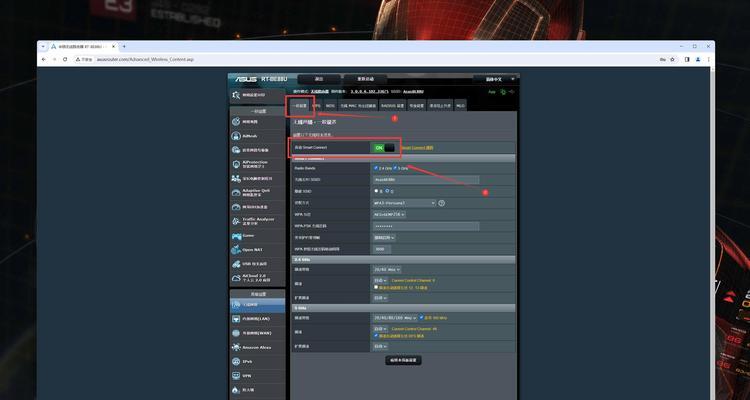Click the operation mode link
This screenshot has width=750, height=400.
(x=319, y=91)
